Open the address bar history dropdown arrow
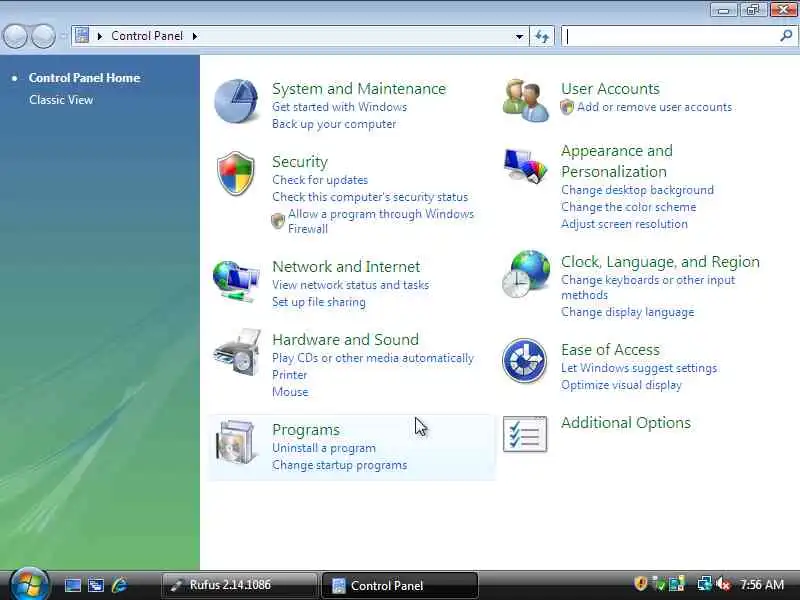This screenshot has width=800, height=600. [519, 36]
